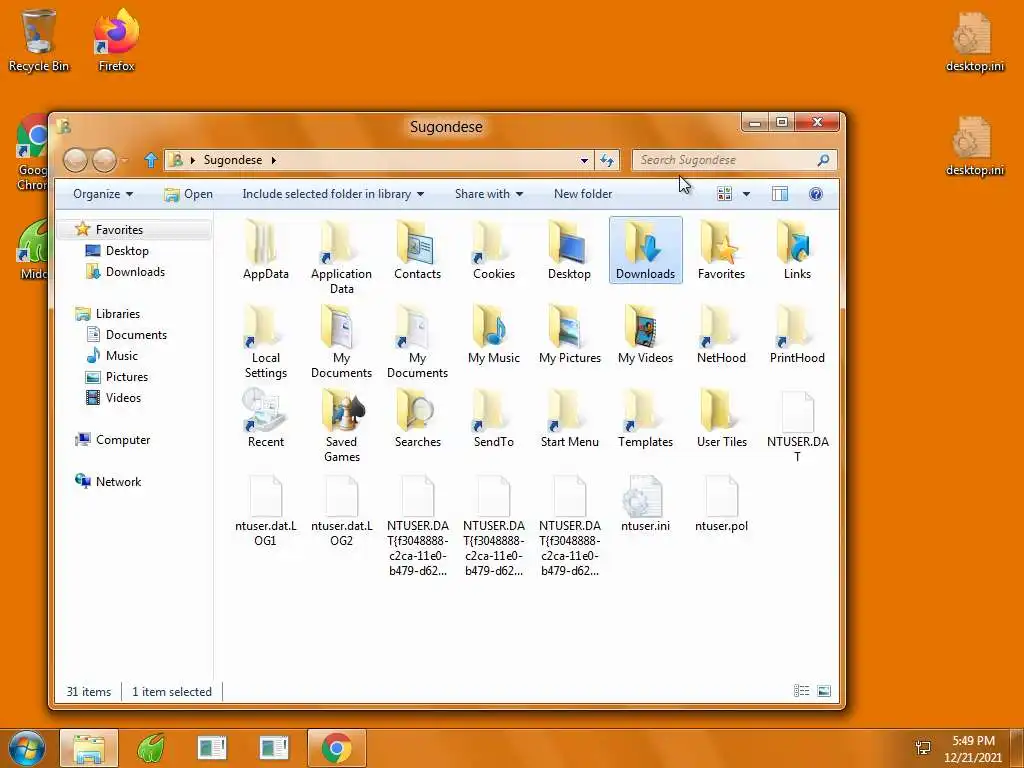Select Favorites in navigation pane
This screenshot has height=768, width=1024.
tap(134, 230)
